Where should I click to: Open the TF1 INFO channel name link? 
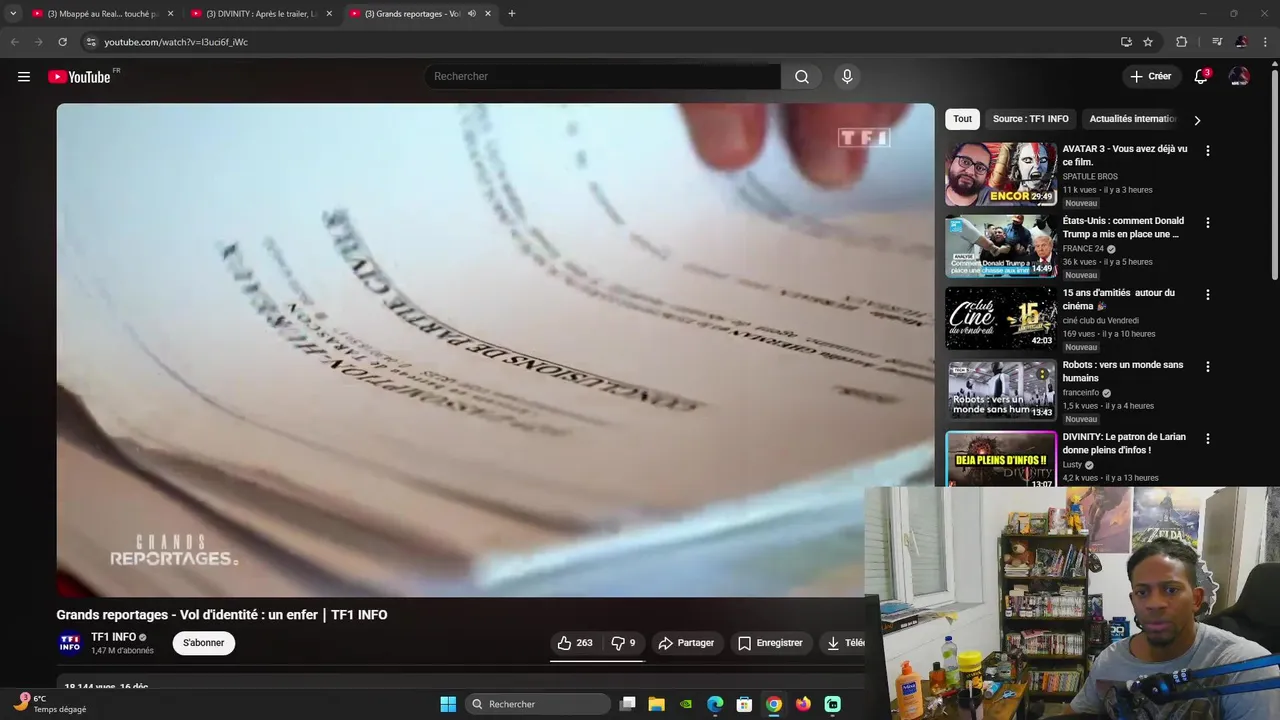[113, 637]
